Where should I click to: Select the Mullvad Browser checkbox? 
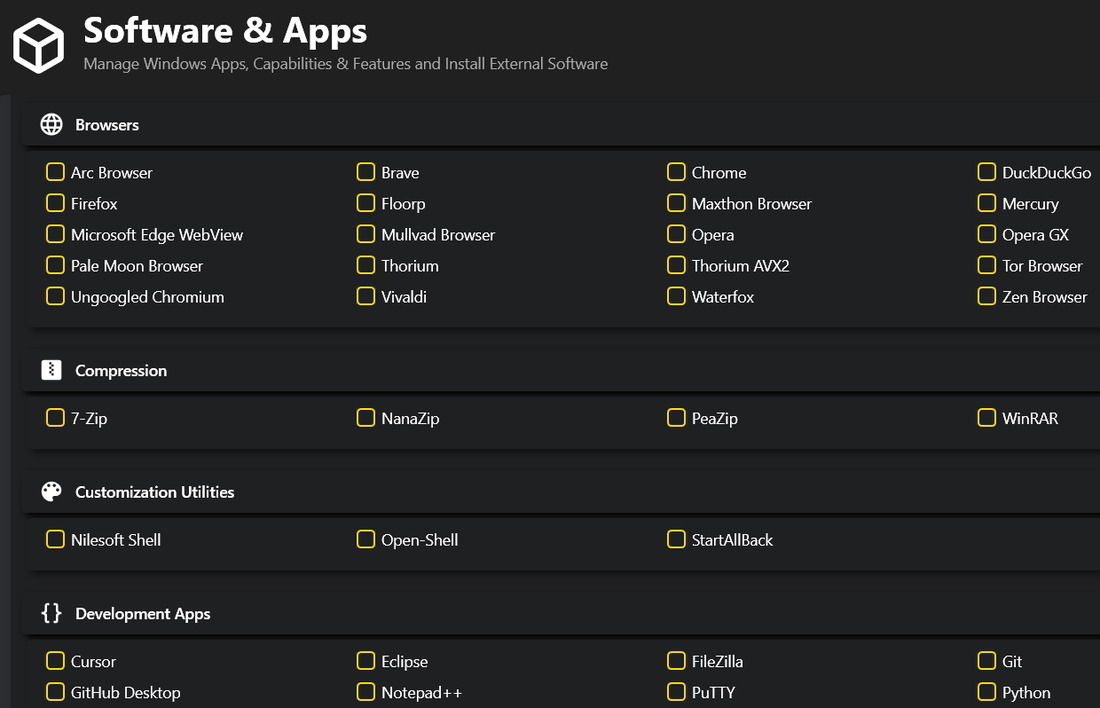click(365, 234)
